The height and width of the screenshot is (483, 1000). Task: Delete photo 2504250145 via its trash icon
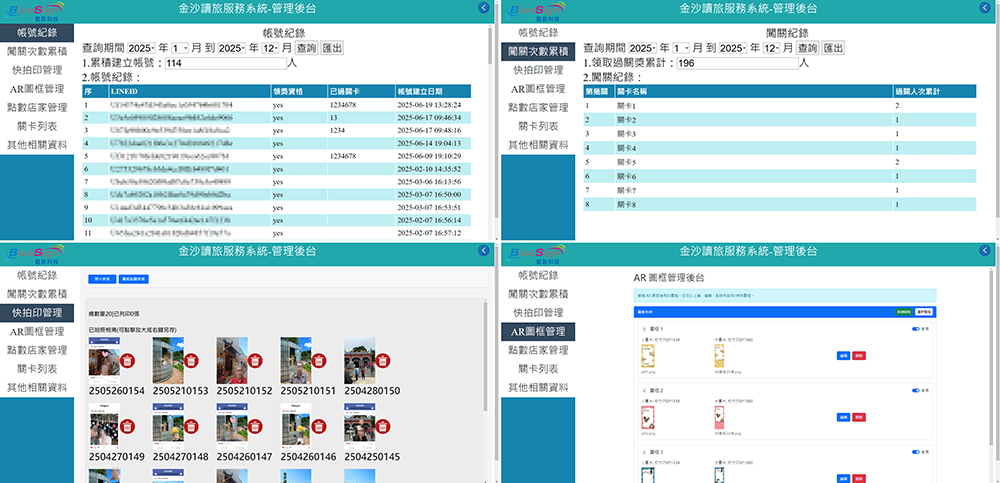point(383,427)
